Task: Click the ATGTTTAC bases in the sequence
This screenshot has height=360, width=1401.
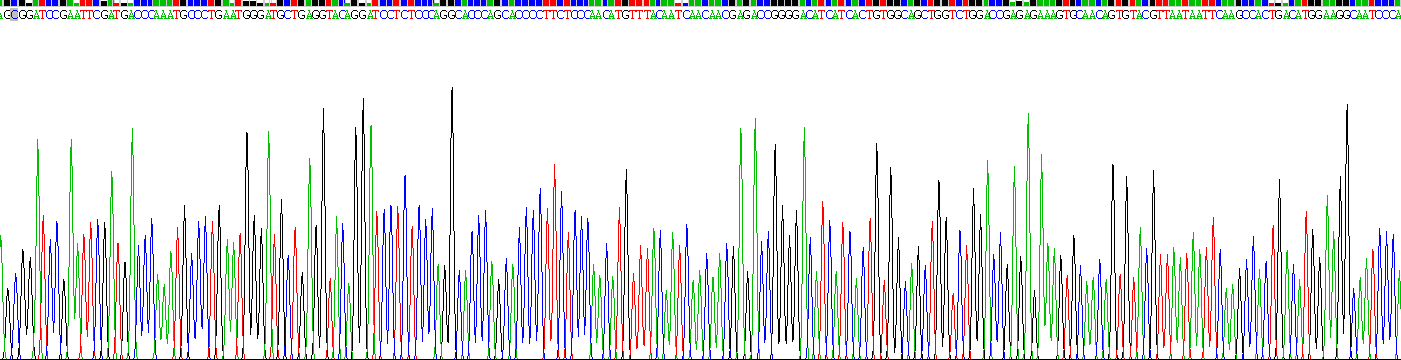Action: [636, 16]
